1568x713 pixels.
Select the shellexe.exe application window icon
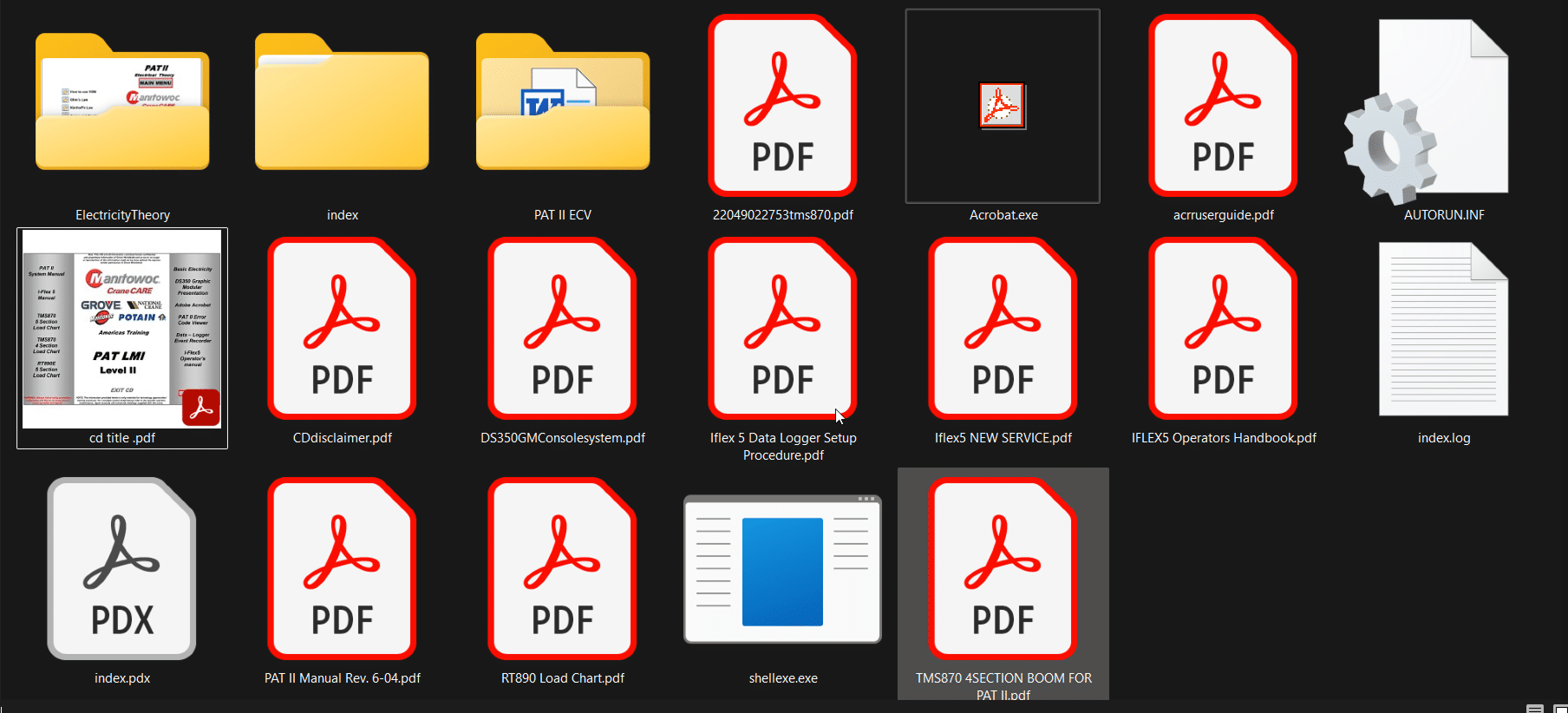783,569
